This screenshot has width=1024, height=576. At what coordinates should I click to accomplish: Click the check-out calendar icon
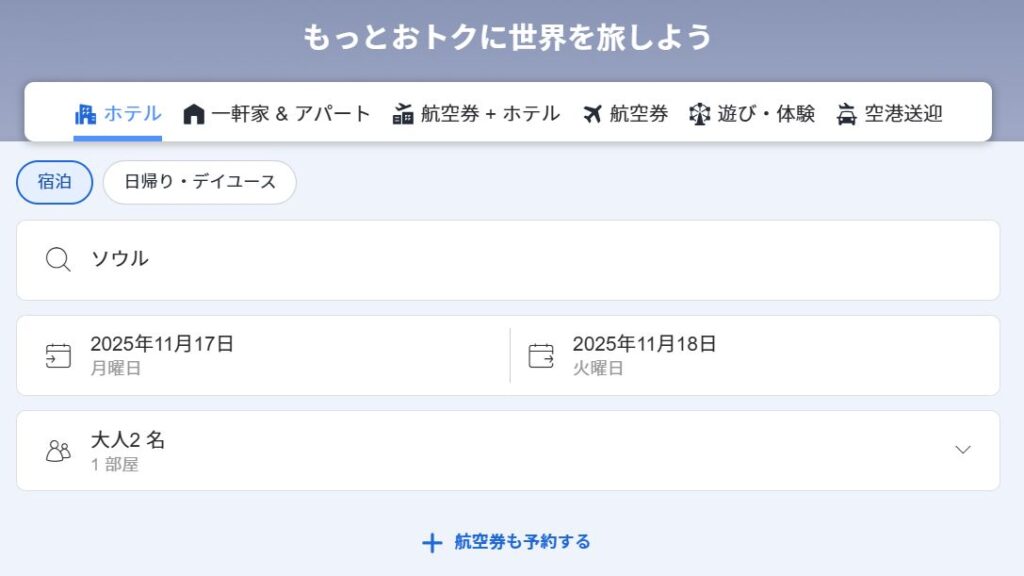[541, 355]
